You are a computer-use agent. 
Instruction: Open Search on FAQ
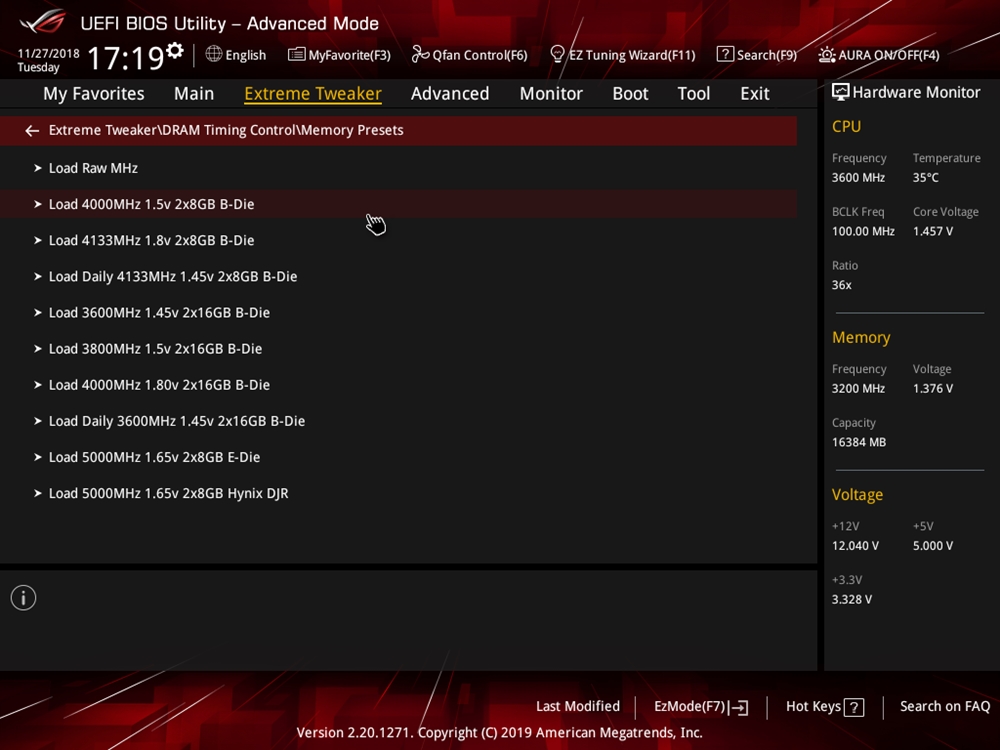pos(945,707)
